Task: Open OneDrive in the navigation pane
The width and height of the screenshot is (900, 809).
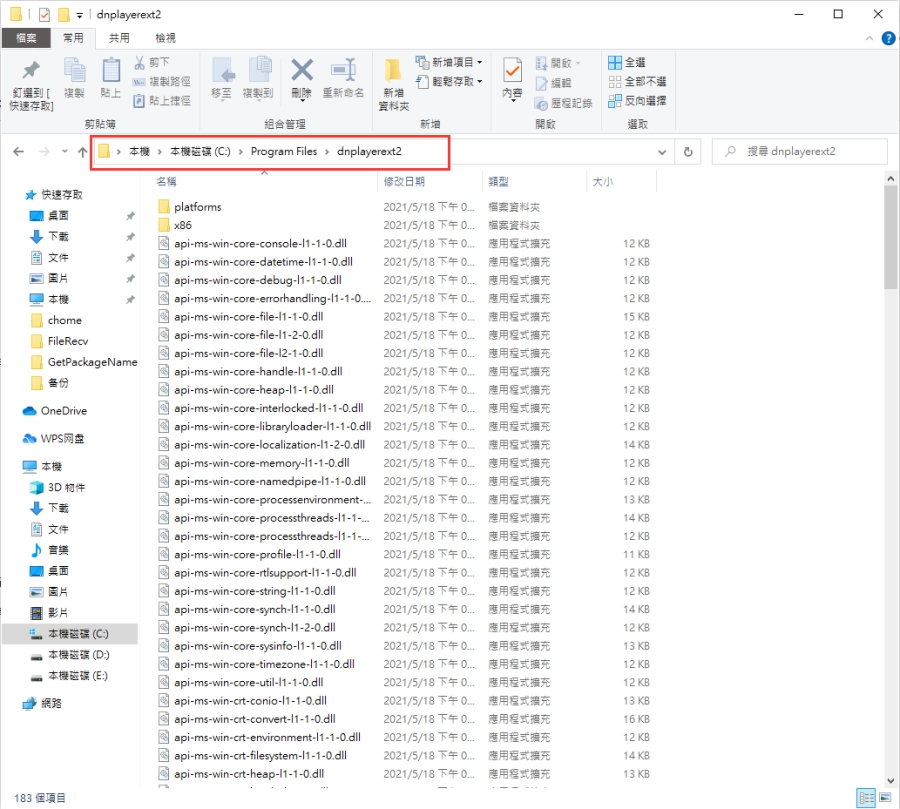Action: pyautogui.click(x=55, y=411)
